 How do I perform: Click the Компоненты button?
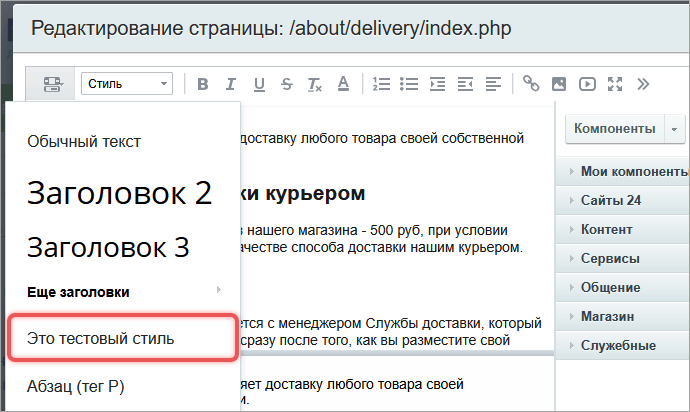pyautogui.click(x=614, y=129)
